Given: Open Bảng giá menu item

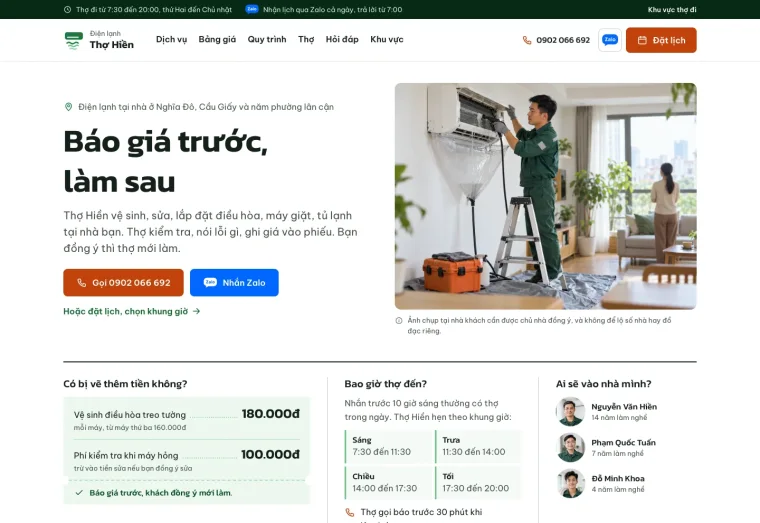Looking at the screenshot, I should (217, 40).
